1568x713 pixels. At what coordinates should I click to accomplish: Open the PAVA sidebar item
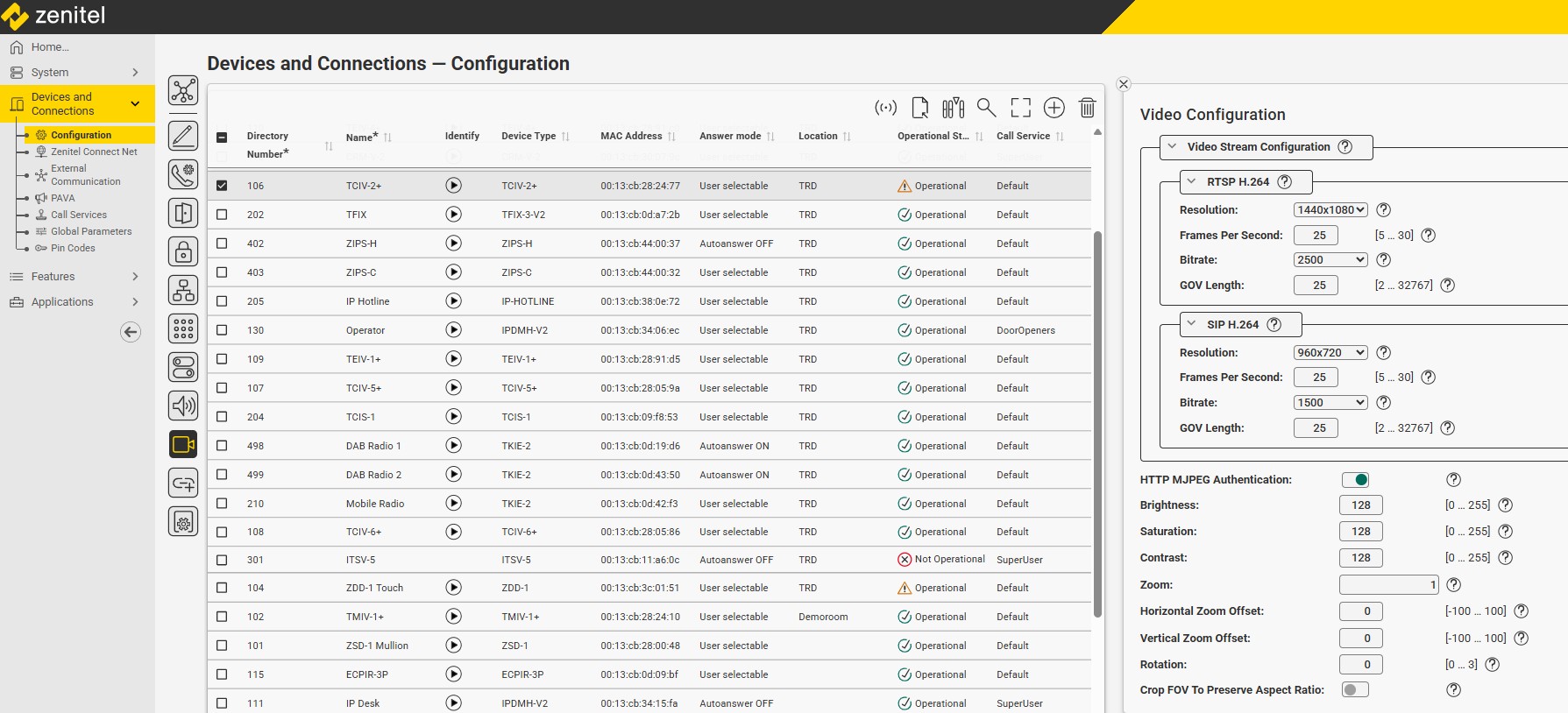click(62, 198)
